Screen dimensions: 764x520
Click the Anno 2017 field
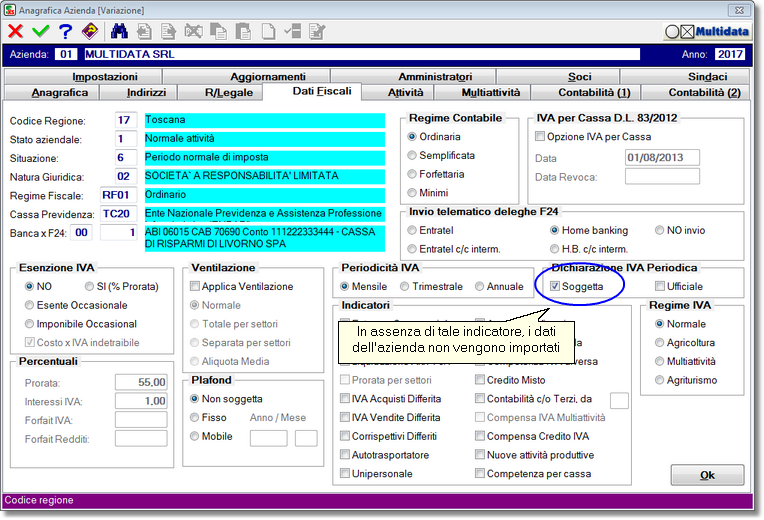pyautogui.click(x=729, y=54)
